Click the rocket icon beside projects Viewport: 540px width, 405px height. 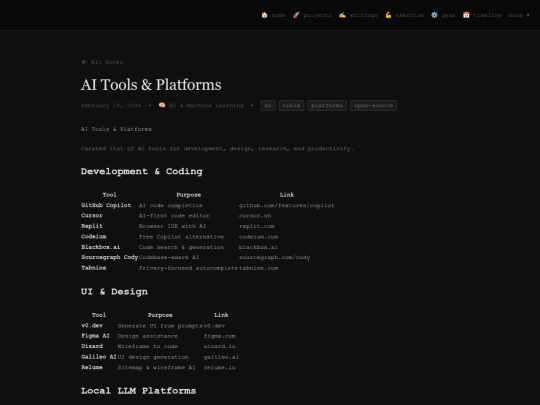click(x=296, y=15)
